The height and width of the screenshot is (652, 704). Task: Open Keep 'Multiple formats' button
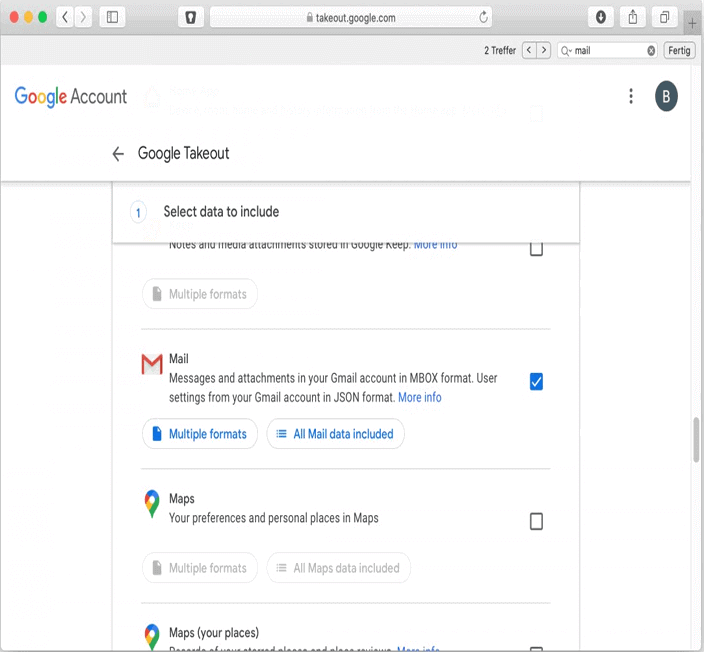click(200, 294)
